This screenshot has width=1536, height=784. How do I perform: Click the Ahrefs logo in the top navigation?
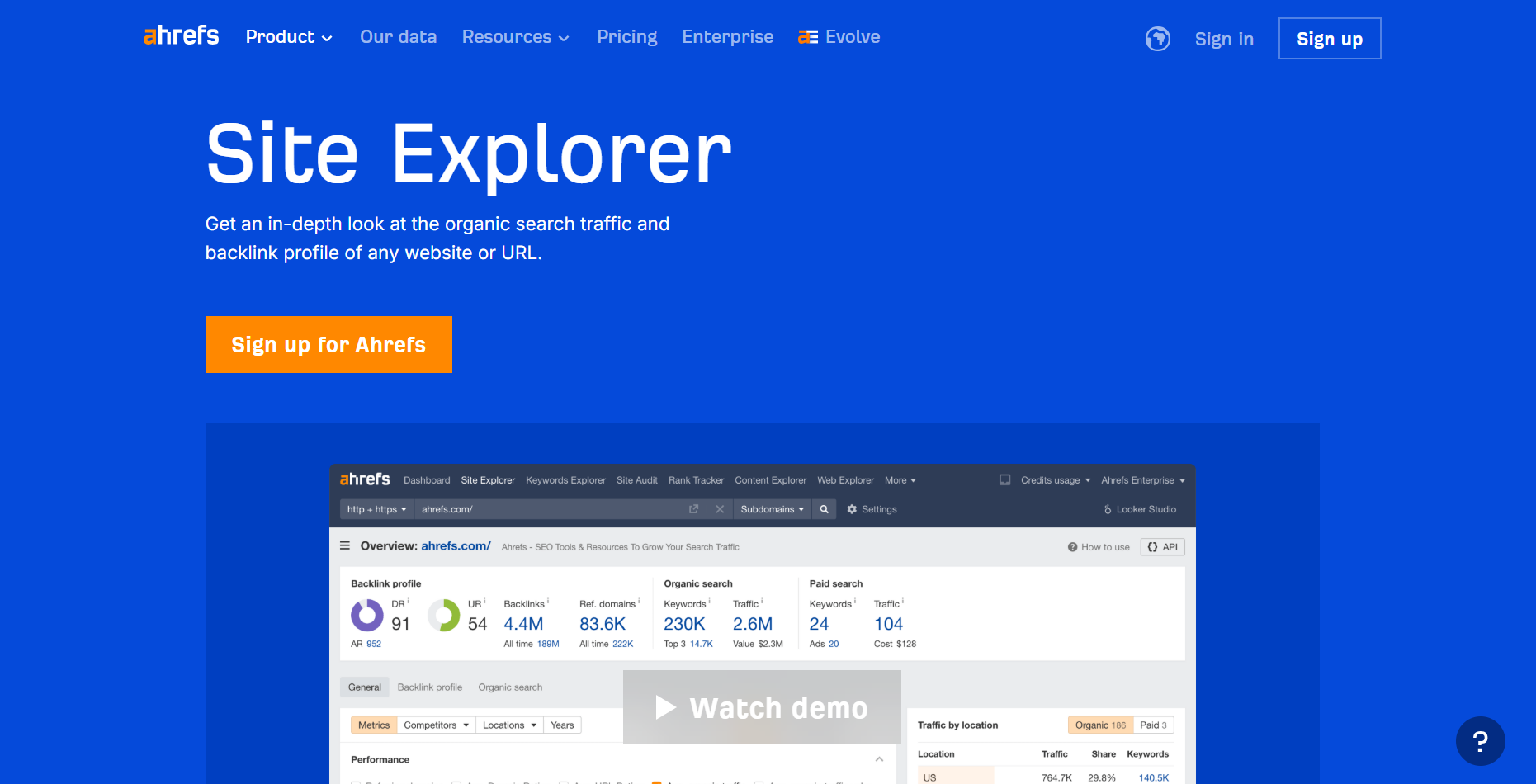181,35
